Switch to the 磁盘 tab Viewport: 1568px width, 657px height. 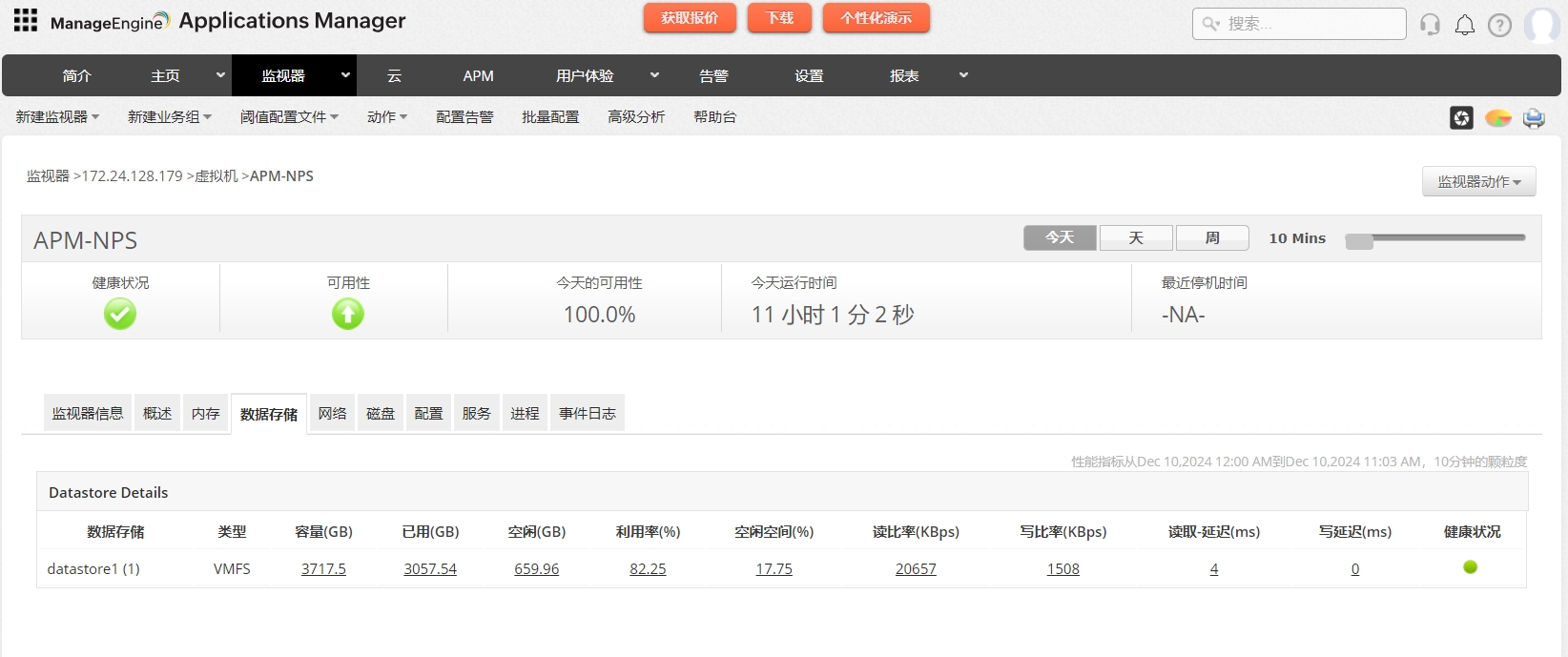point(381,413)
